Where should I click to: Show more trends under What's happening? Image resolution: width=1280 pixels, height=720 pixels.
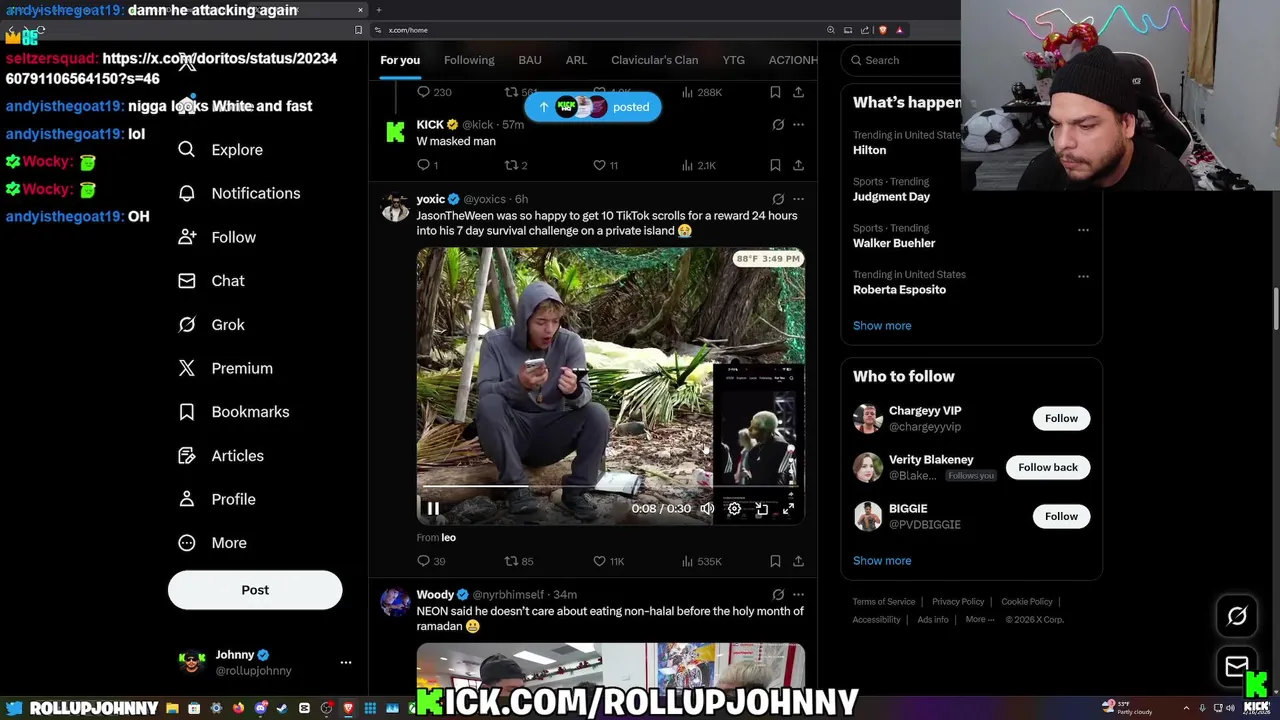pos(882,326)
